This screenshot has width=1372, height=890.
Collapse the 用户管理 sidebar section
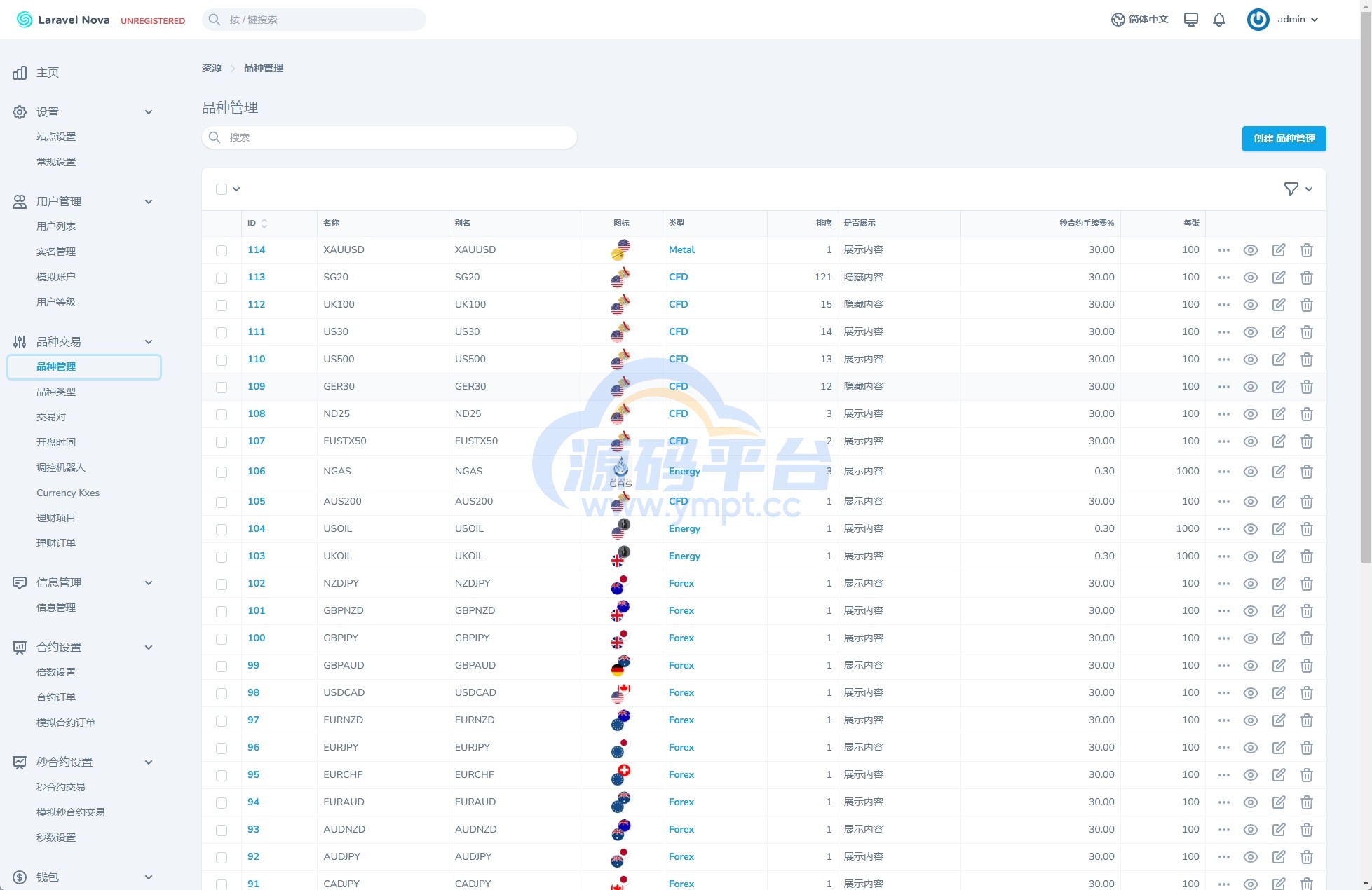tap(149, 202)
